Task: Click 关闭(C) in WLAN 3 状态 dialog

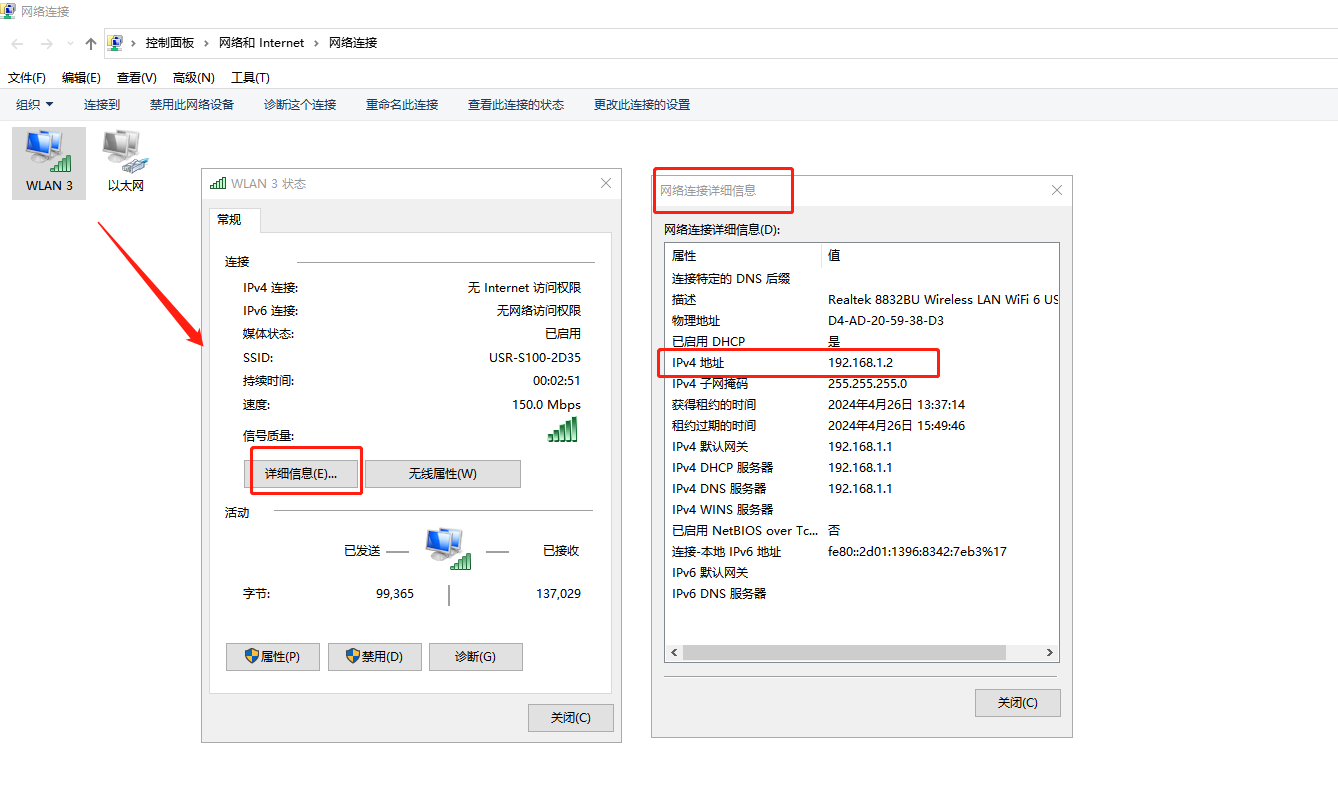Action: point(571,718)
